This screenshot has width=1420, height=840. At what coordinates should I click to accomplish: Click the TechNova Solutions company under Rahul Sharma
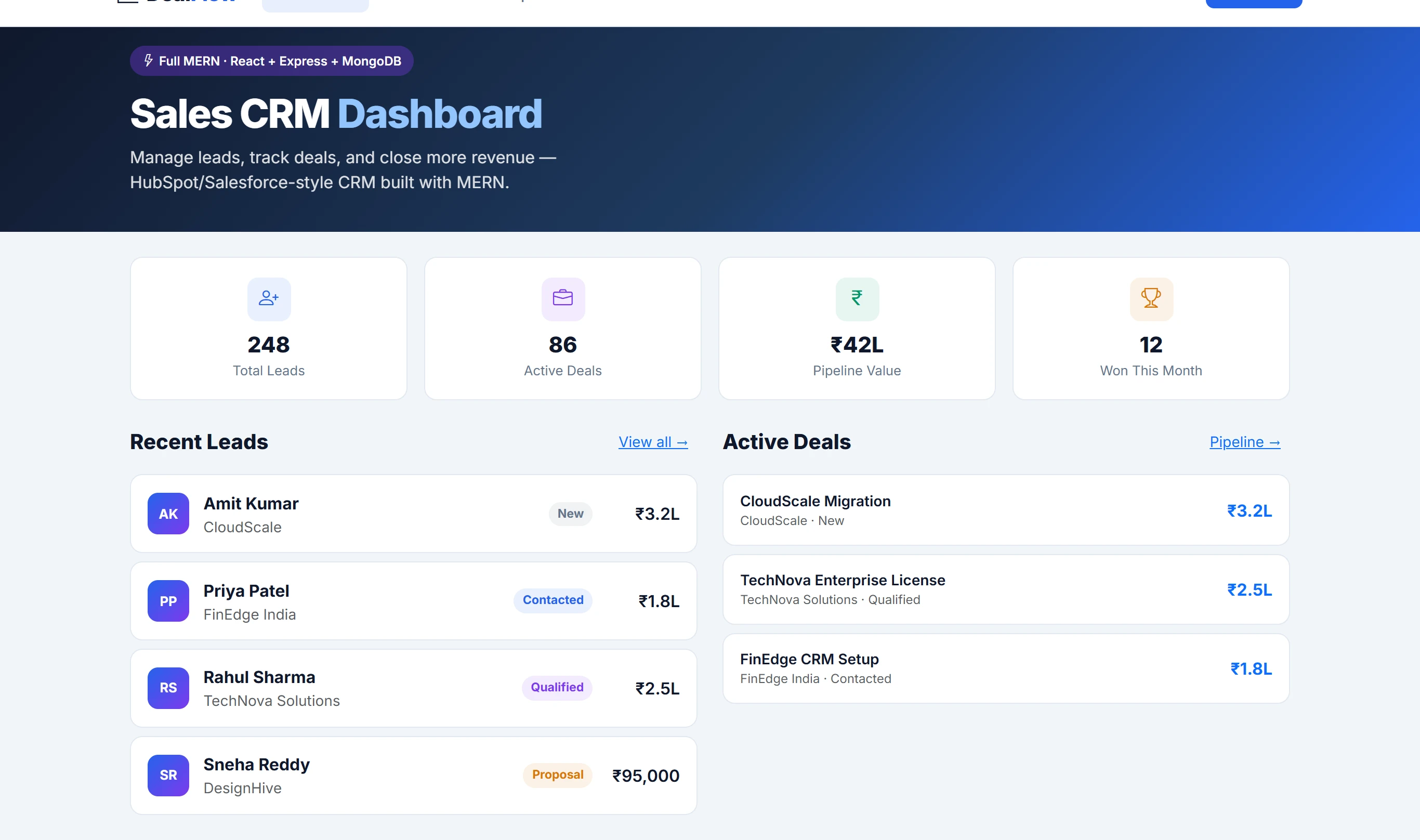(x=272, y=701)
